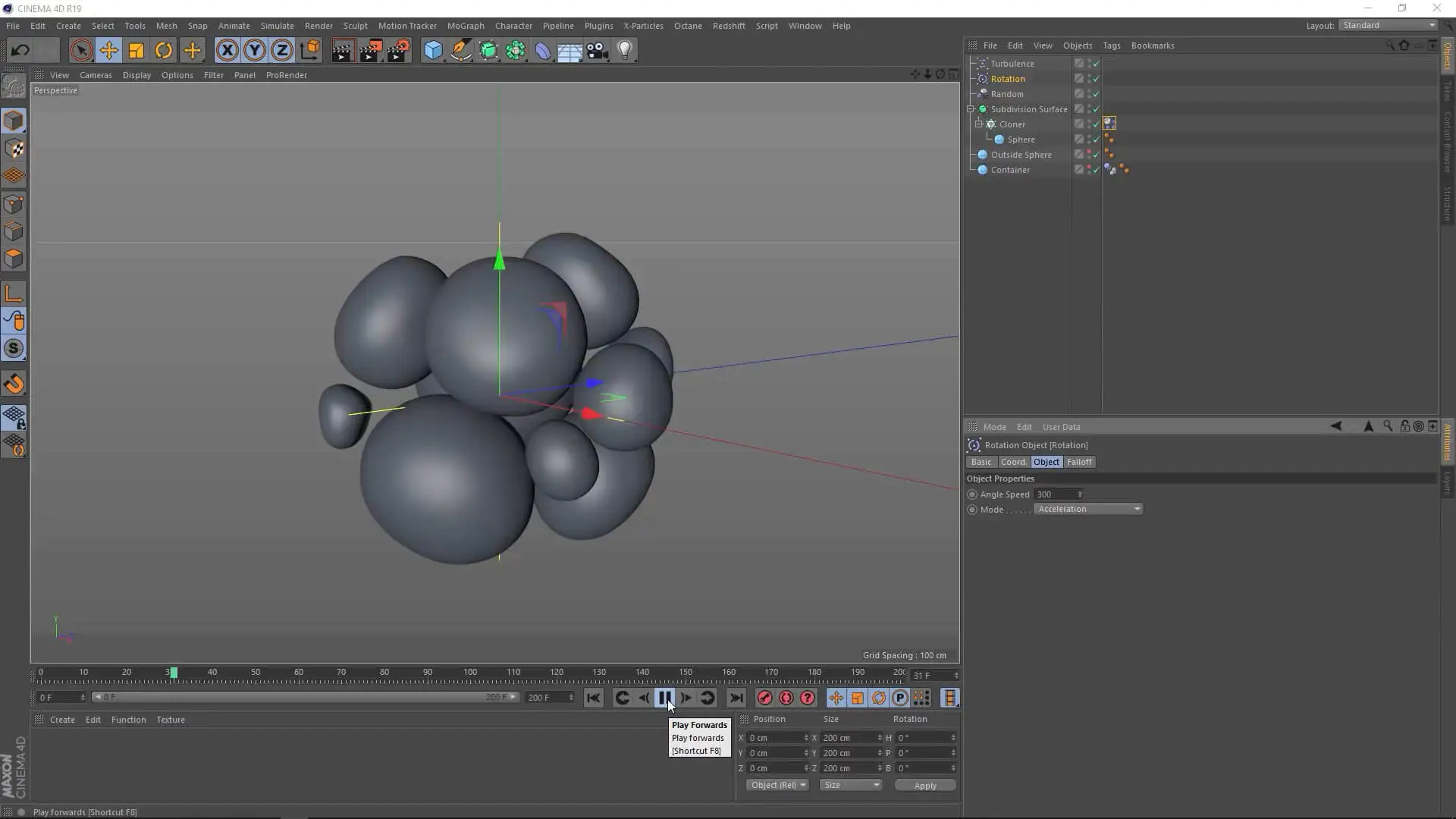Select the Rotate tool
Image resolution: width=1456 pixels, height=819 pixels.
coord(164,51)
